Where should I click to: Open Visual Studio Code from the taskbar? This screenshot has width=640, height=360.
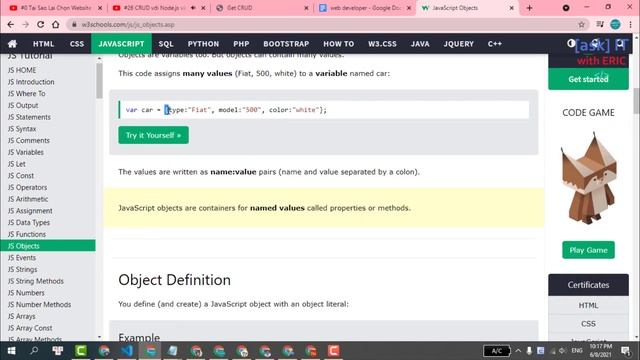click(x=127, y=351)
